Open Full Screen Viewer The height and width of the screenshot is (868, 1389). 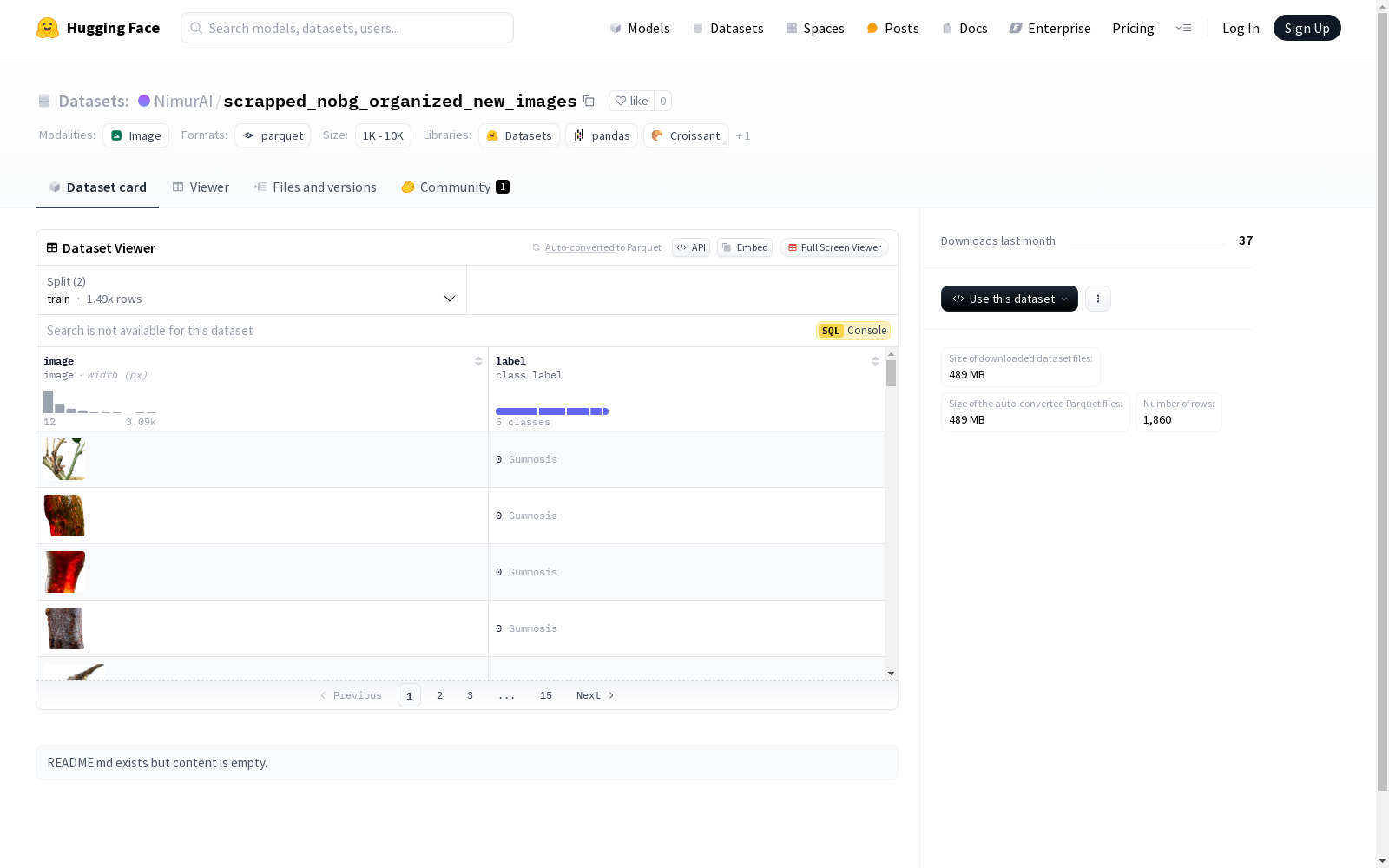(834, 247)
